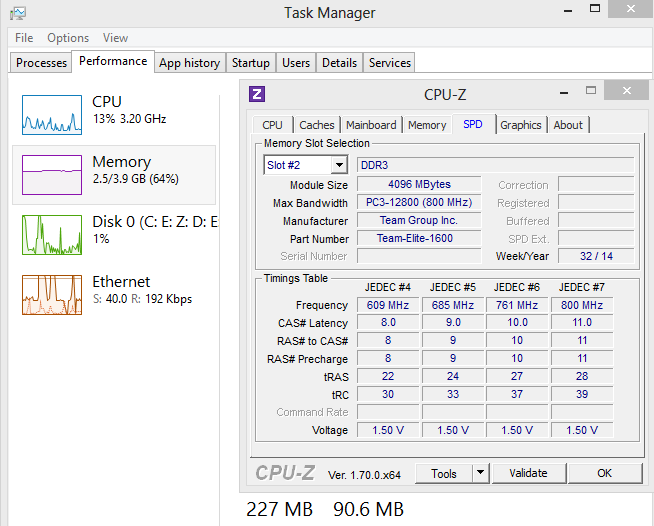Viewport: 654px width, 526px height.
Task: Click the tRC value 30
Action: 388,394
